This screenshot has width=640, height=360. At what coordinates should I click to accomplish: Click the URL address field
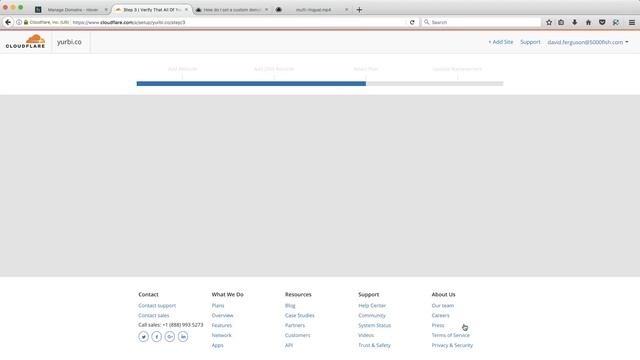pos(239,22)
